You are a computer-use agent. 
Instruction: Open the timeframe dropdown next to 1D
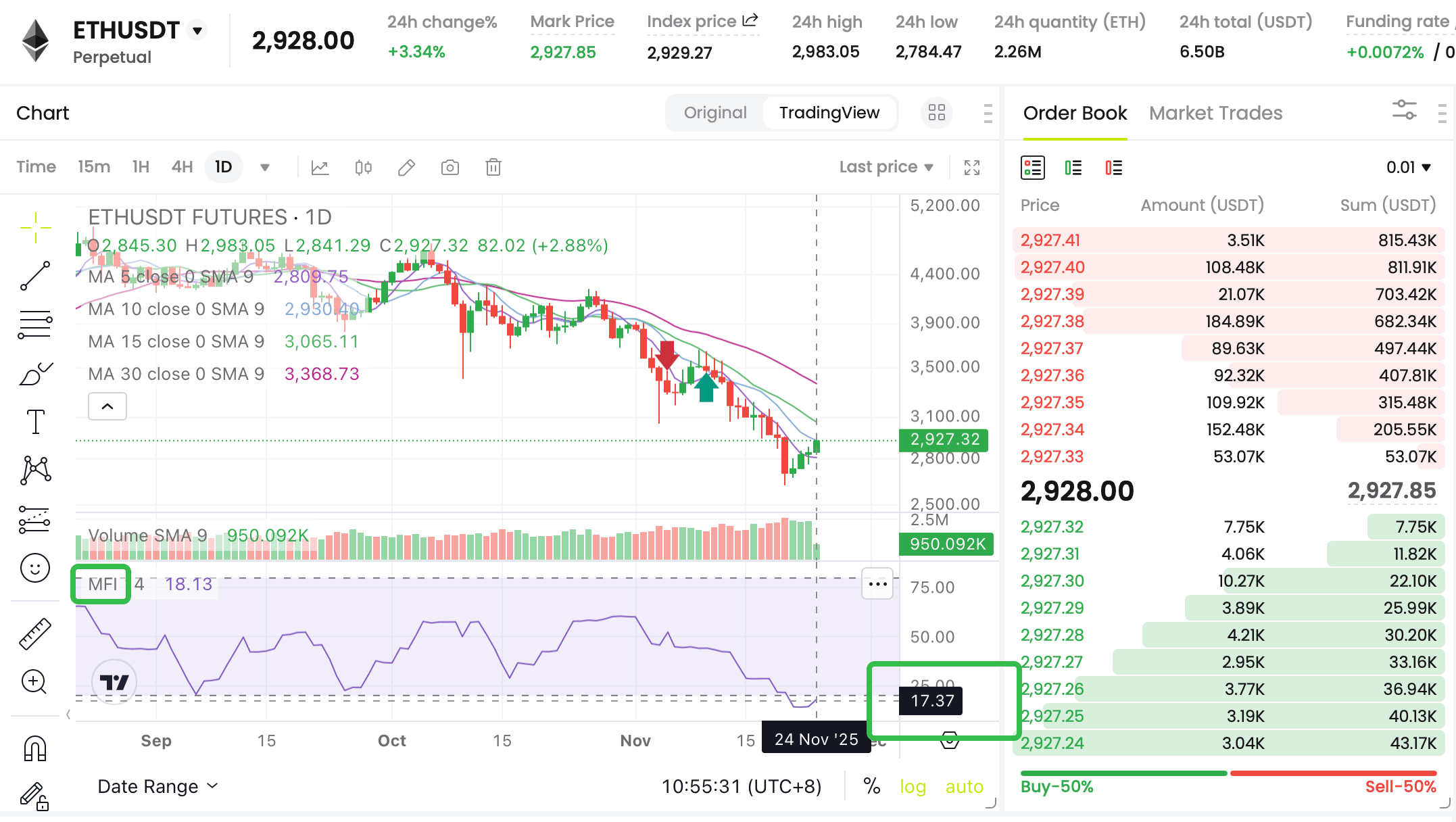click(265, 167)
